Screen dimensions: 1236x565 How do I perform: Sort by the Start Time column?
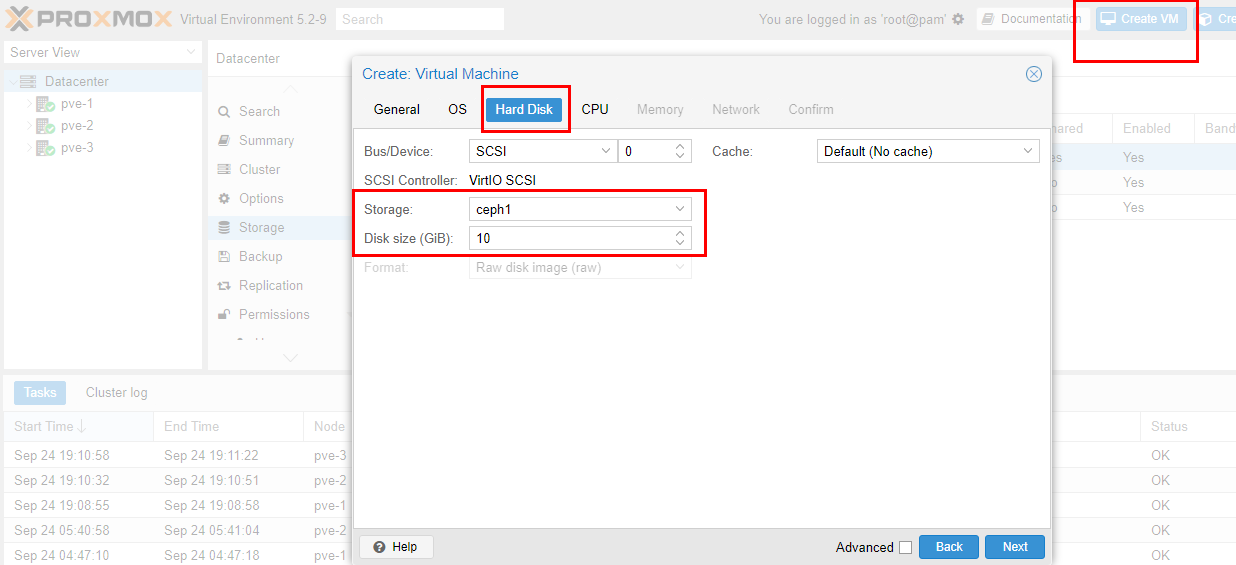coord(78,427)
